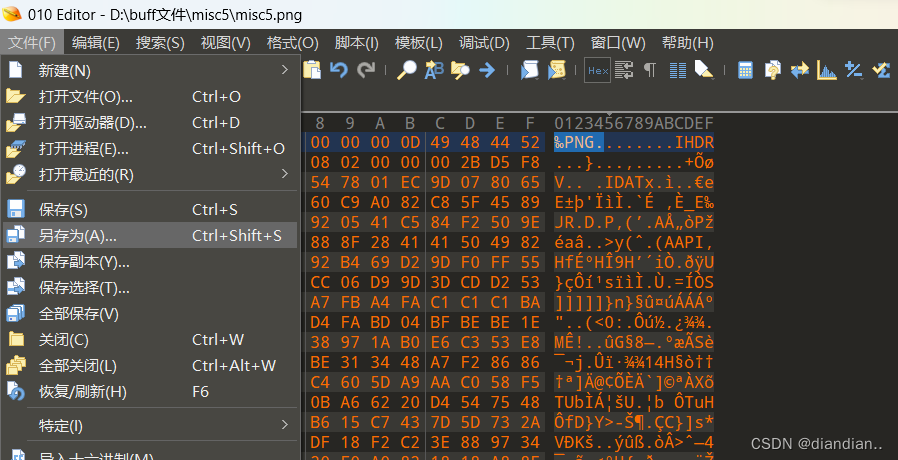Choose 打开驱动器(D)... menu entry
Screen dimensions: 898x460
tap(150, 123)
